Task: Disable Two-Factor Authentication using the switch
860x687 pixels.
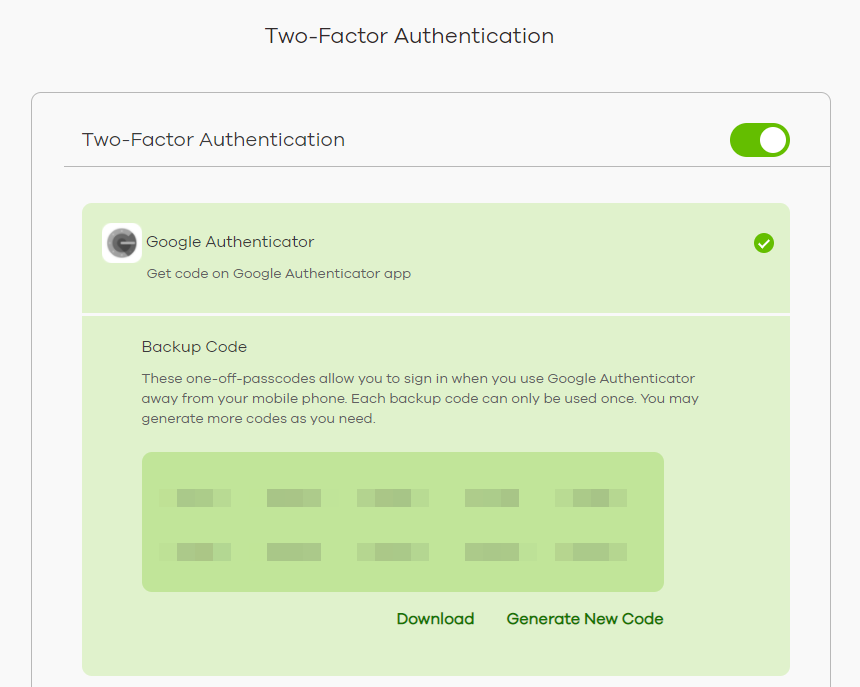Action: tap(759, 140)
